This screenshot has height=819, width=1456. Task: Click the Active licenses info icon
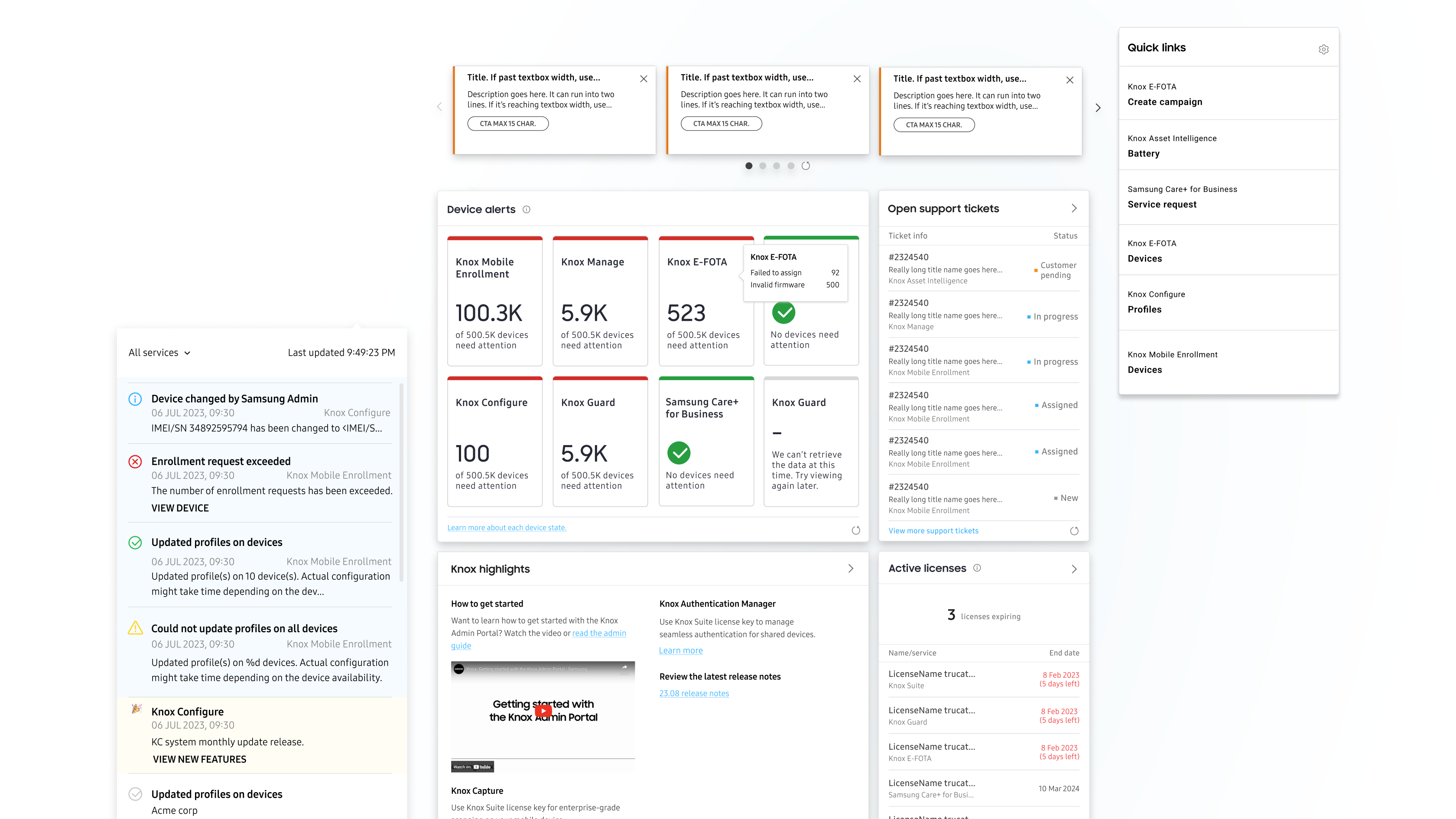[x=977, y=568]
